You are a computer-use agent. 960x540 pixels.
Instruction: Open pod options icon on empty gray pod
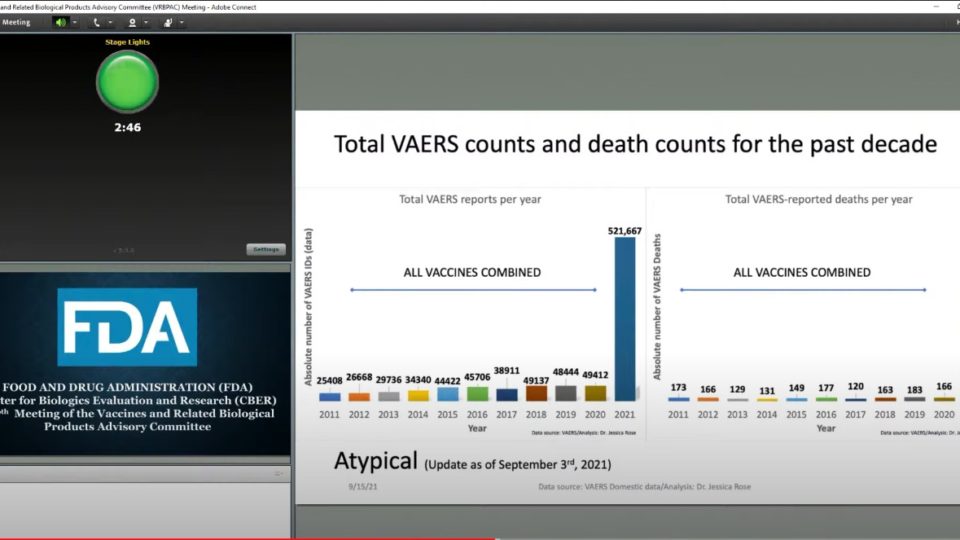pos(279,474)
